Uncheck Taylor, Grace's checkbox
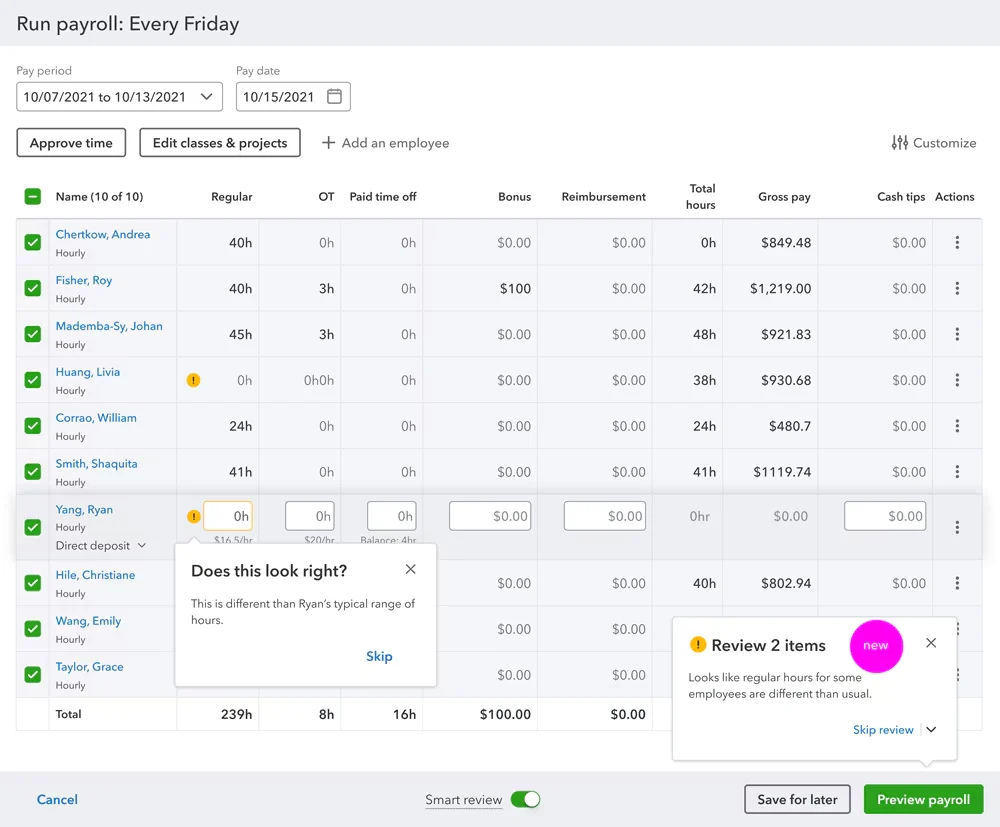1000x827 pixels. pyautogui.click(x=33, y=675)
